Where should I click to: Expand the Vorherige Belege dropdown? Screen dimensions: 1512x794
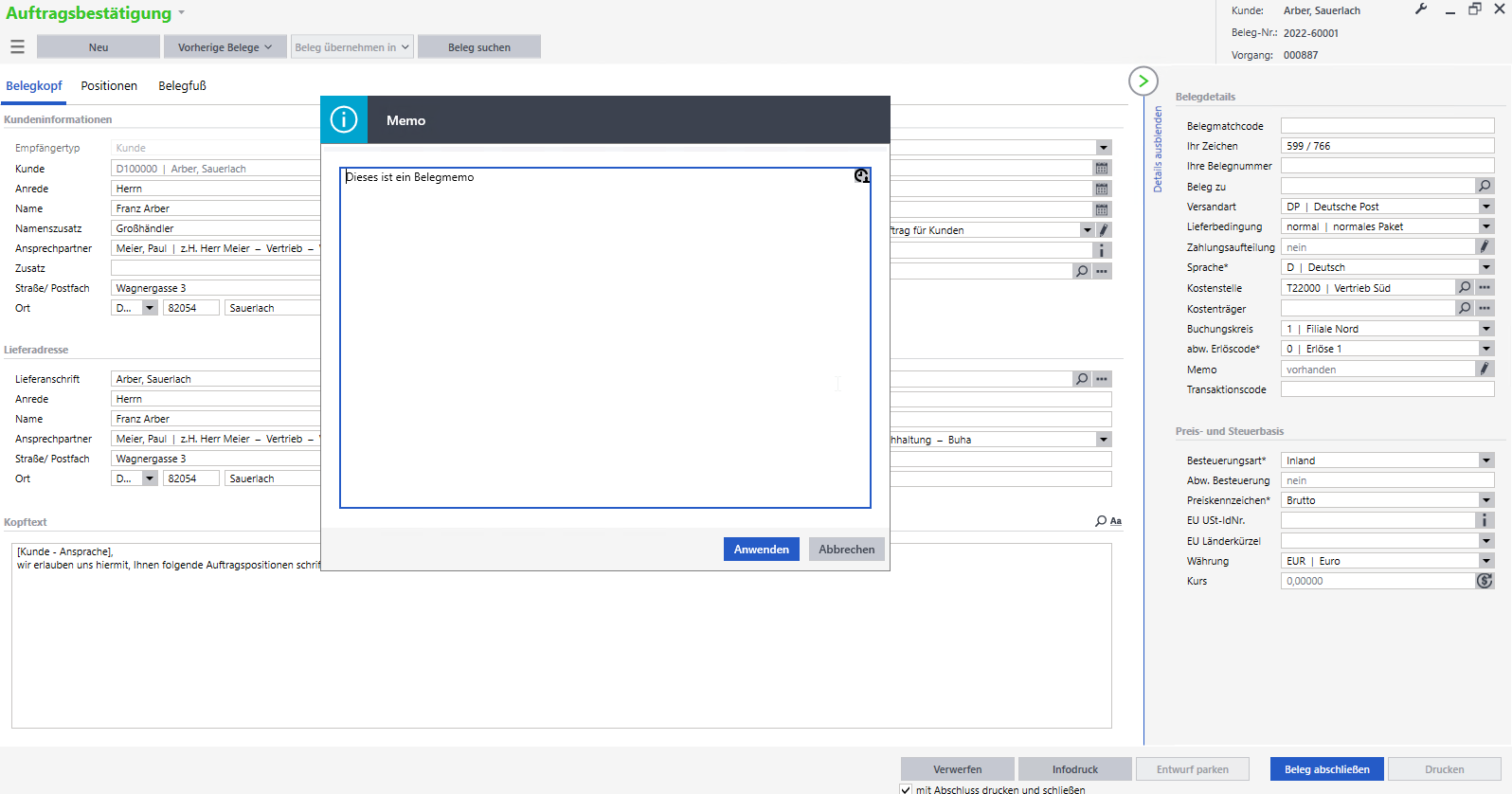pos(268,47)
